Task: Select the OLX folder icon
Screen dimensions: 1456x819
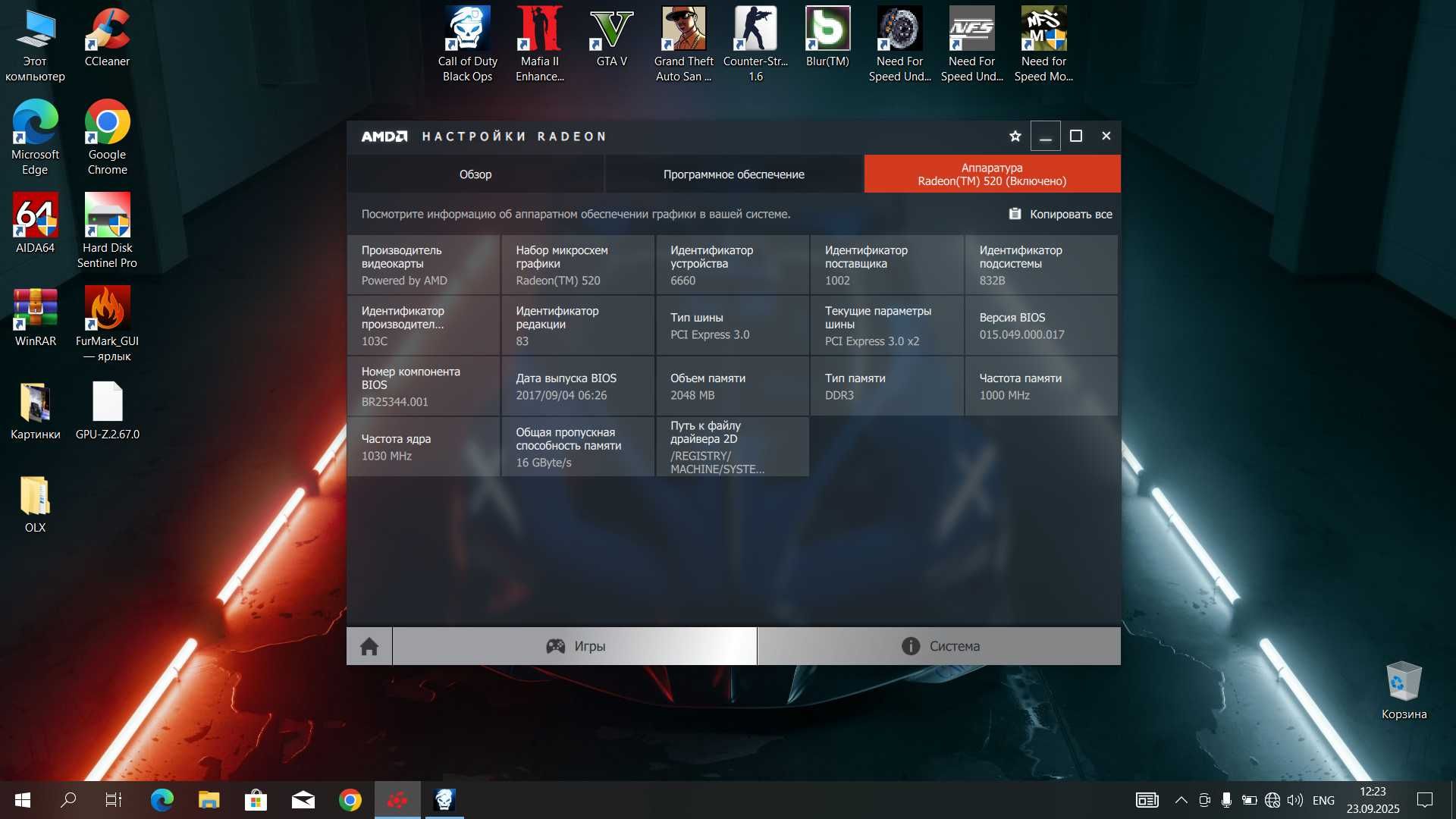Action: click(35, 504)
